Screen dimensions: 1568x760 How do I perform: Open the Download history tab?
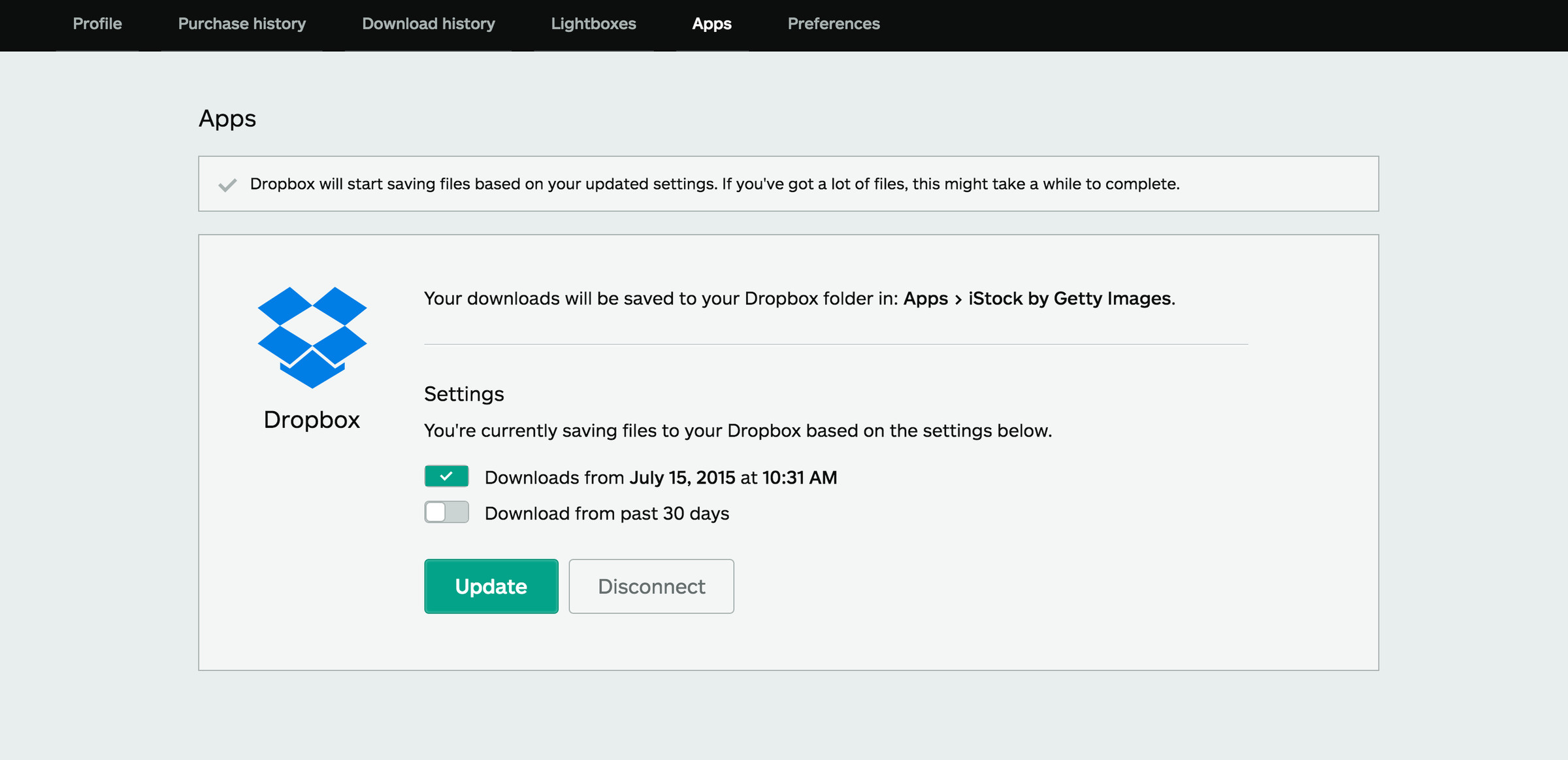pyautogui.click(x=429, y=24)
